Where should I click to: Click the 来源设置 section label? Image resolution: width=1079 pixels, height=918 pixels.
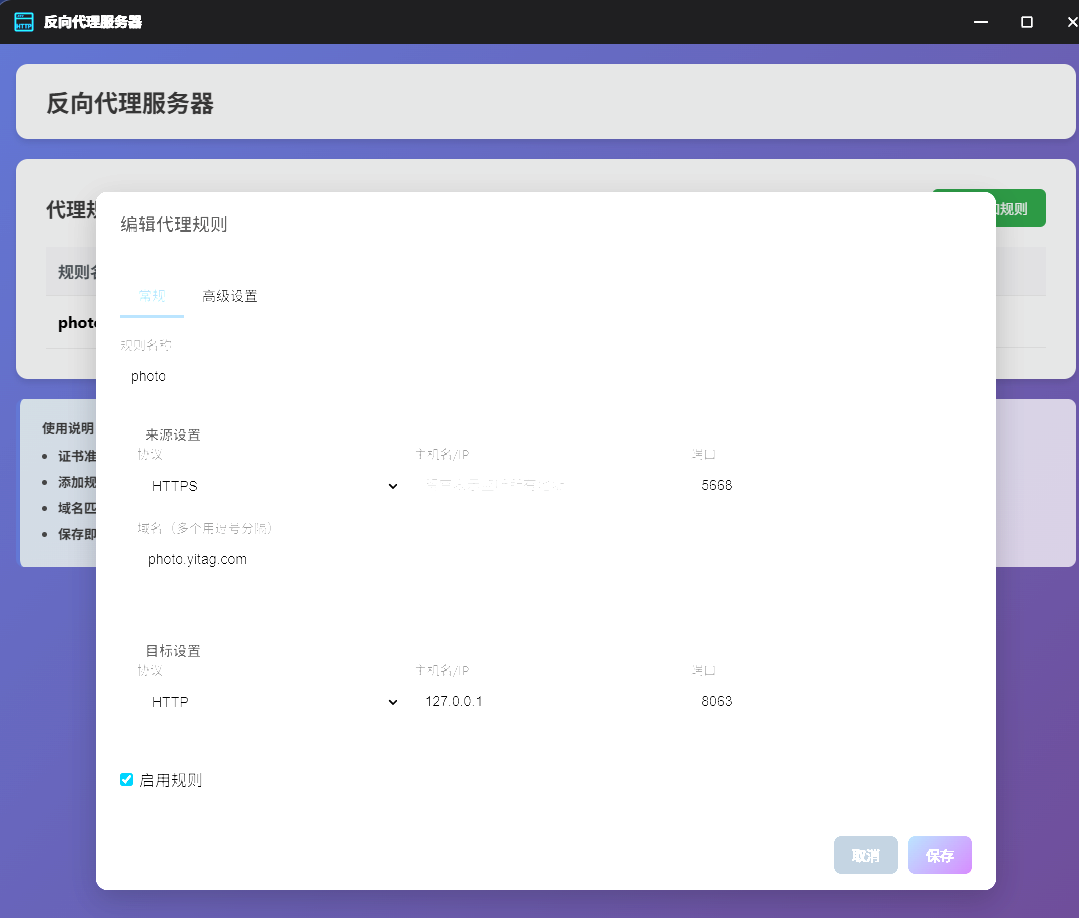click(173, 435)
